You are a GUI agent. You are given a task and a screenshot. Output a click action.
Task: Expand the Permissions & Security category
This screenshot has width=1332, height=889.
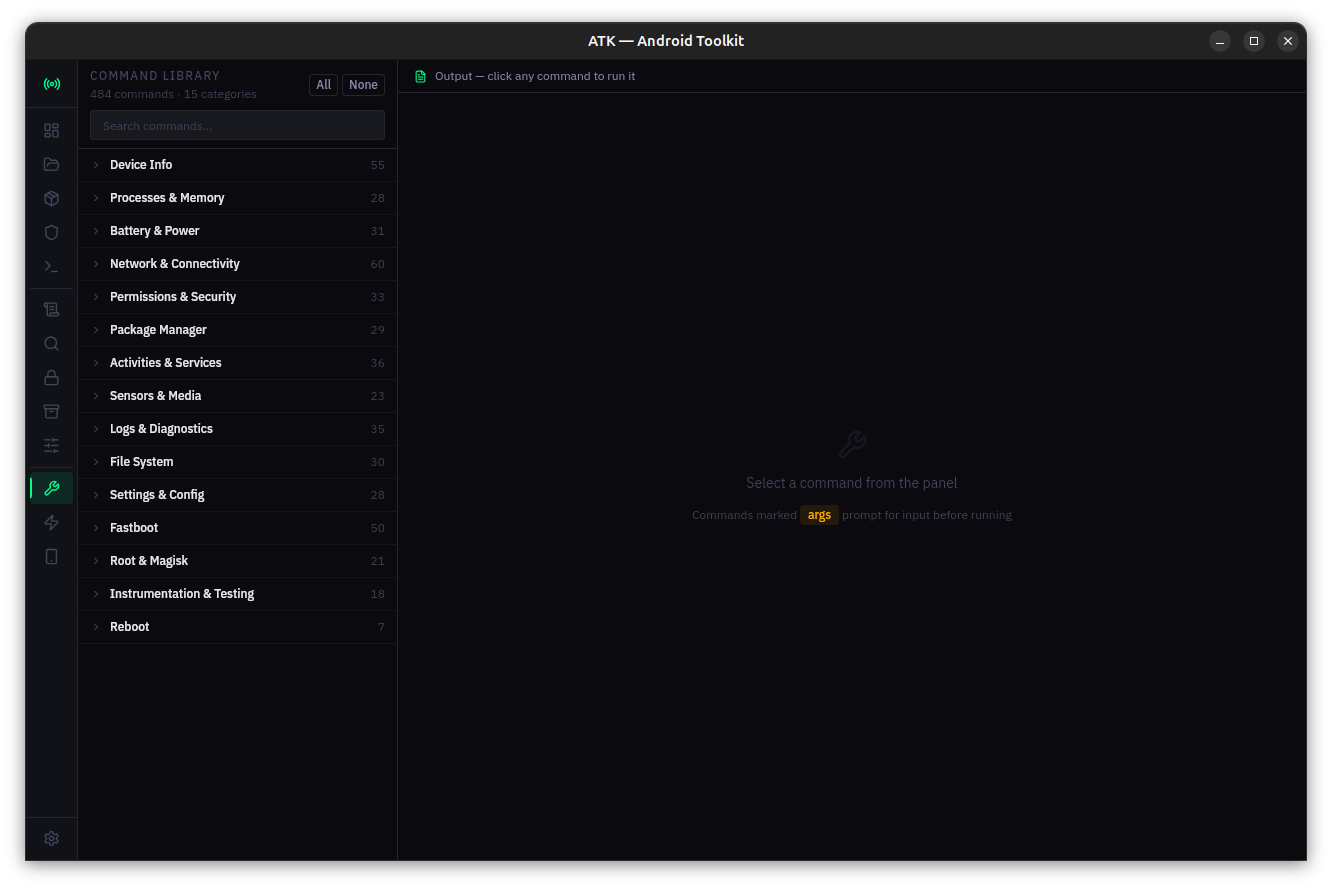coord(238,297)
